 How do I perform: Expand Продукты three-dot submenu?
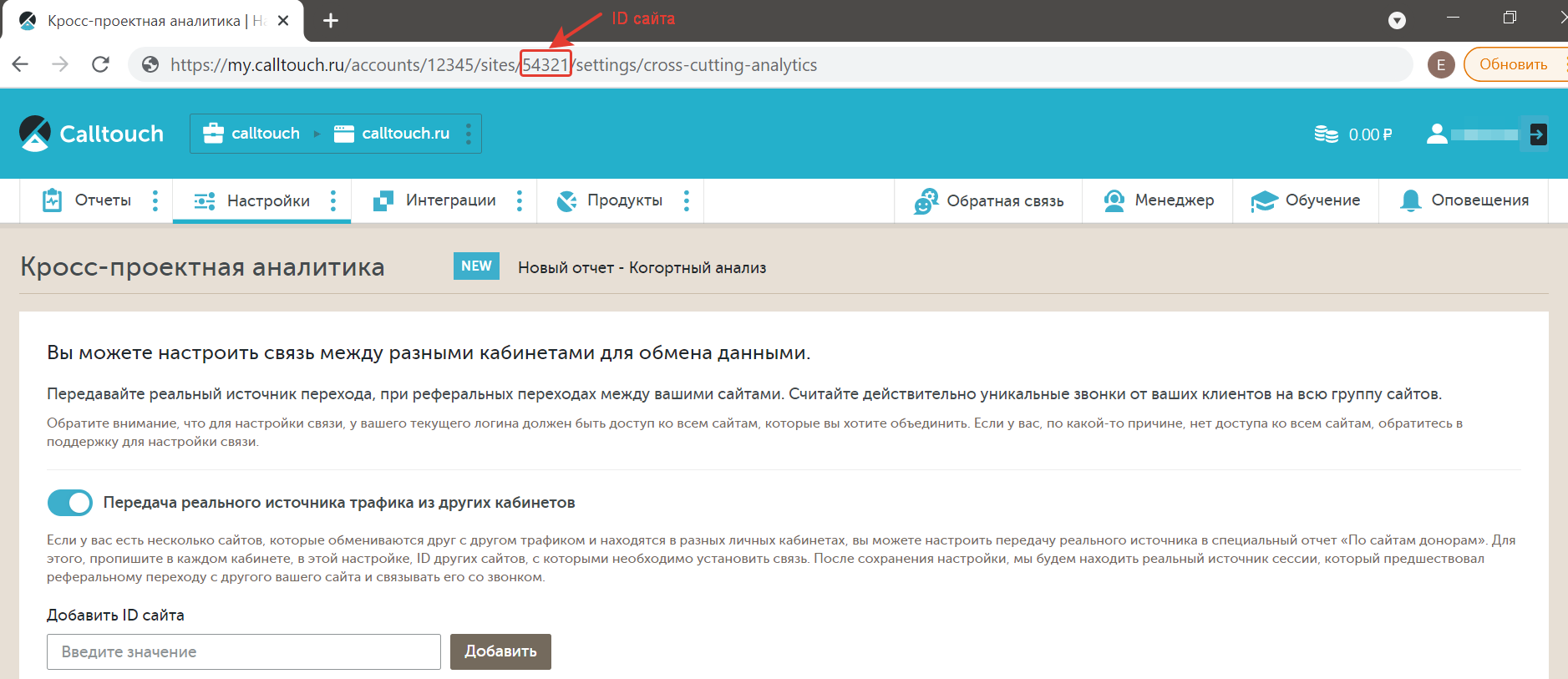687,200
